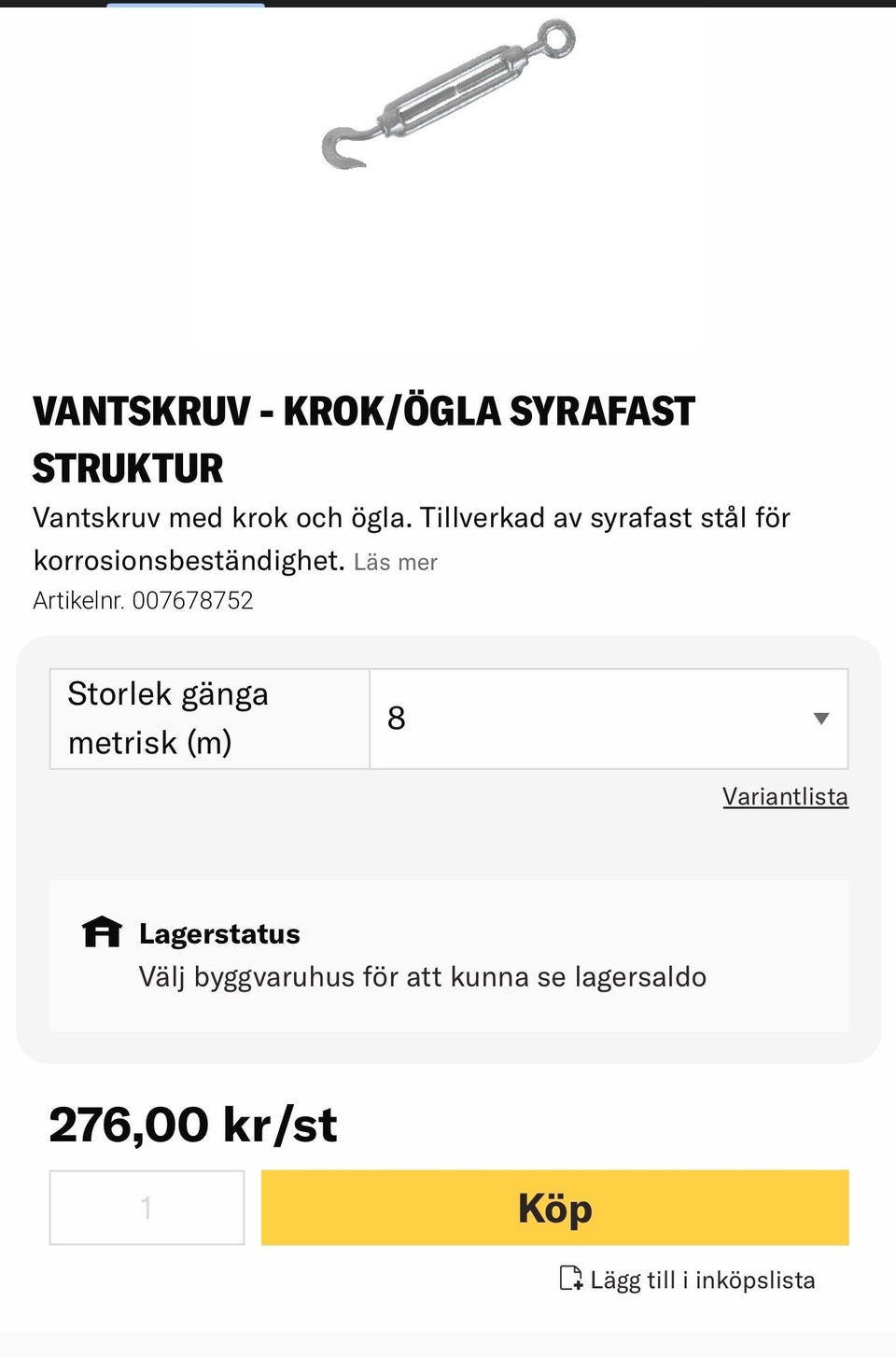This screenshot has width=896, height=1357.
Task: Click the add-to-list document icon
Action: click(571, 1278)
